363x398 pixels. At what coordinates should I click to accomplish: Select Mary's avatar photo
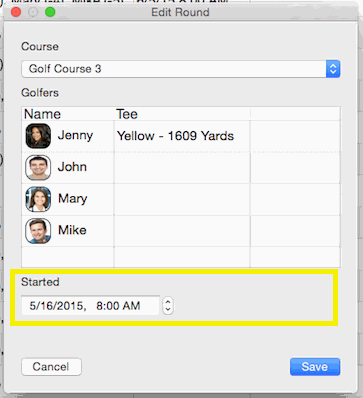click(38, 199)
